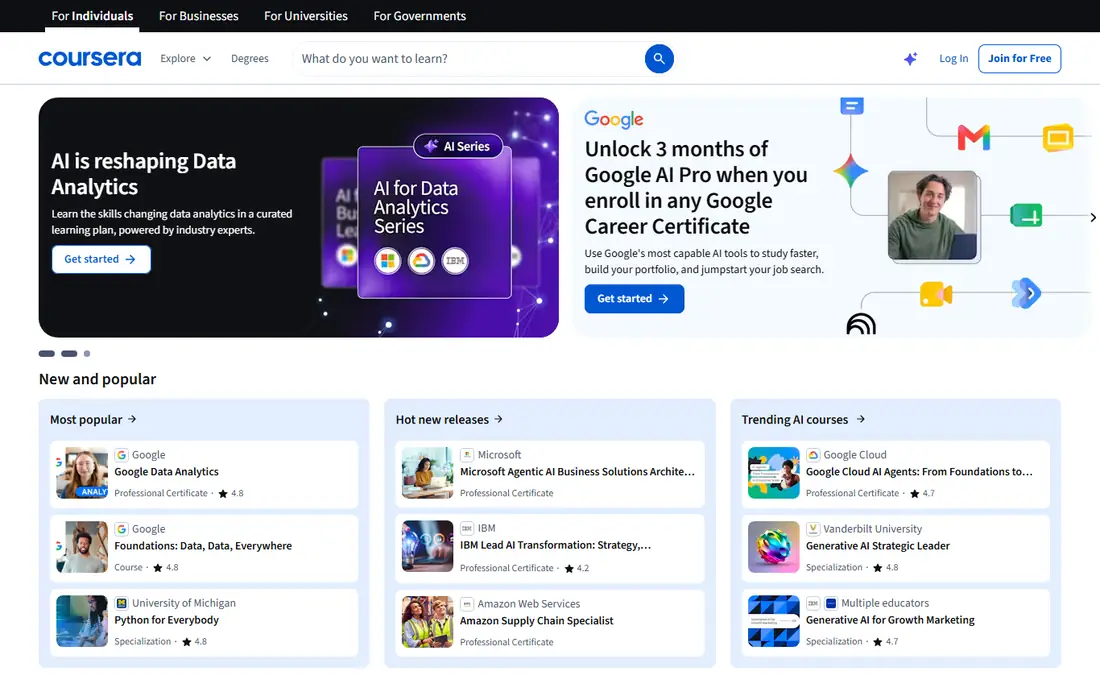Open Python for Everybody thumbnail

(82, 621)
